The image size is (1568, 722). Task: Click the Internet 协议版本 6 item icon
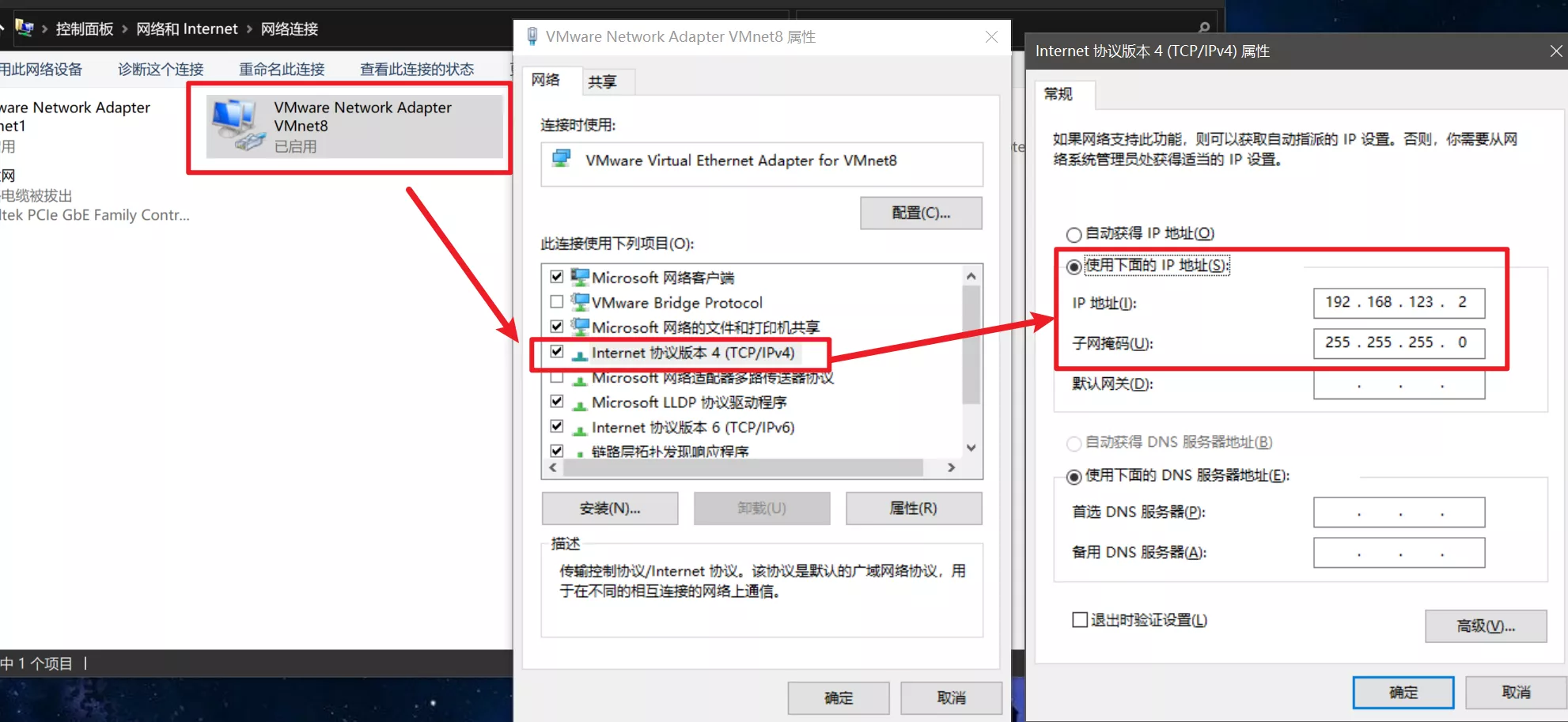pyautogui.click(x=580, y=428)
